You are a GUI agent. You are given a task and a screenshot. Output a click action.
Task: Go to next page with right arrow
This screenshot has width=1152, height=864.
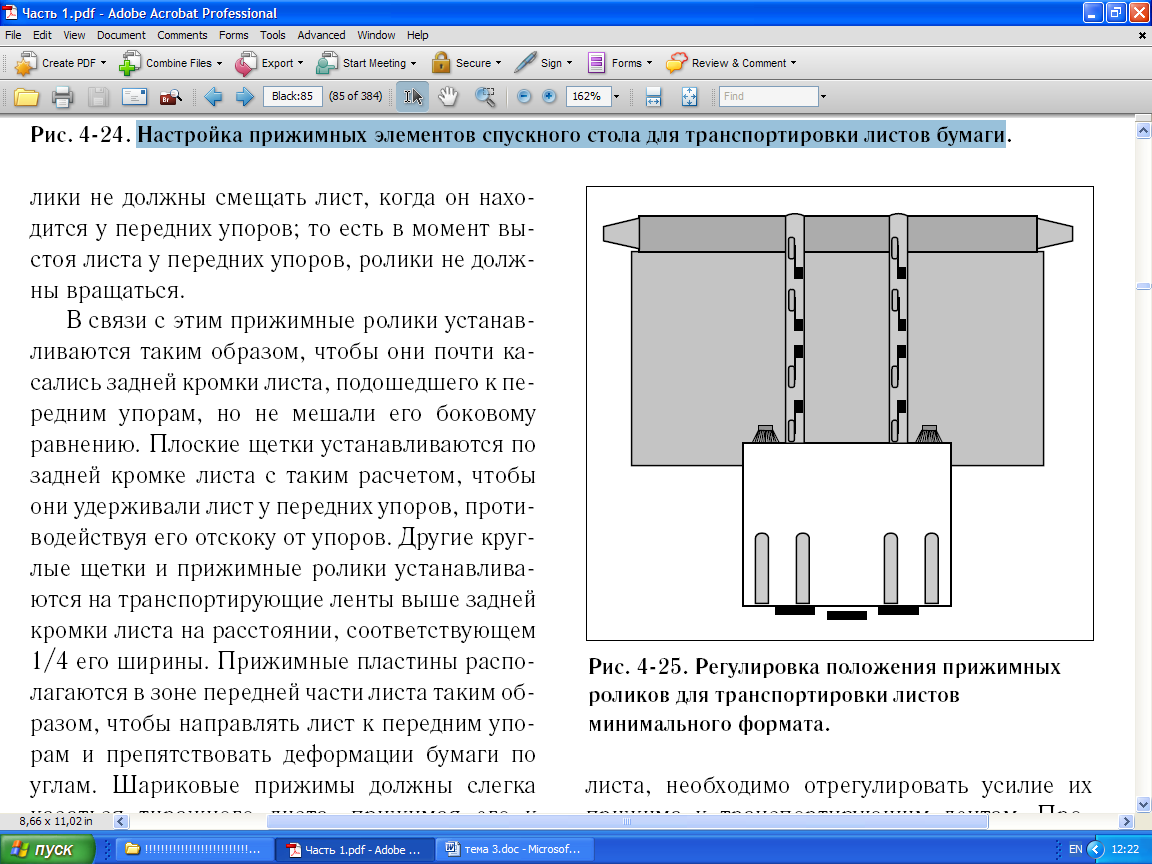point(245,96)
